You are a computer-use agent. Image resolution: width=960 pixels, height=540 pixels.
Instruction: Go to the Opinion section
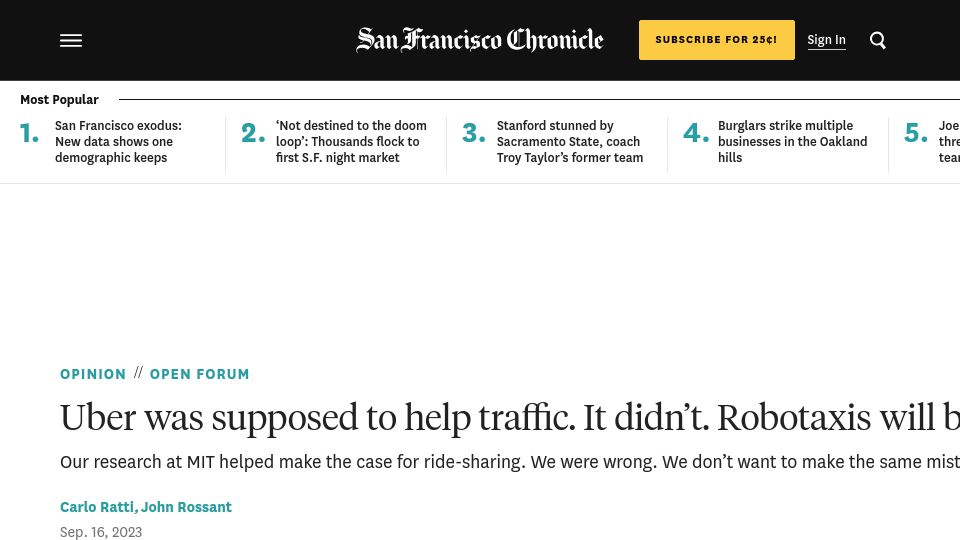pos(93,374)
